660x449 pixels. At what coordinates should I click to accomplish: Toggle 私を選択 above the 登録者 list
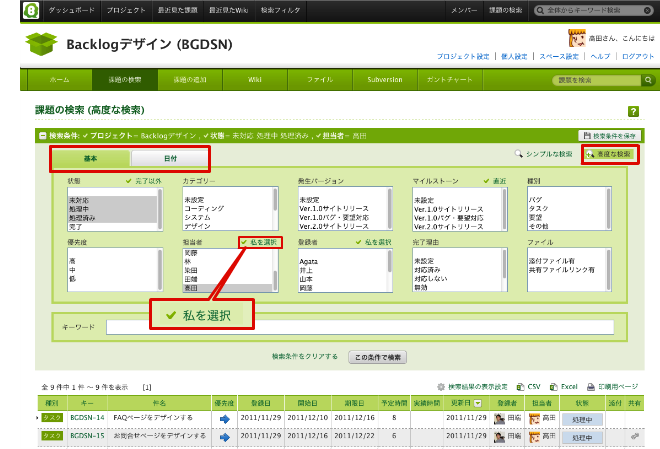point(373,242)
